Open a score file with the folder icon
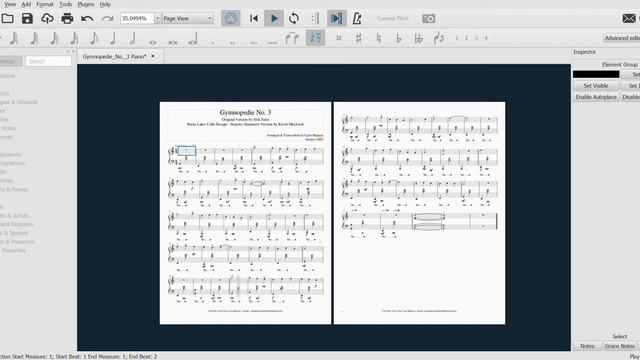This screenshot has height=360, width=640. pos(7,18)
